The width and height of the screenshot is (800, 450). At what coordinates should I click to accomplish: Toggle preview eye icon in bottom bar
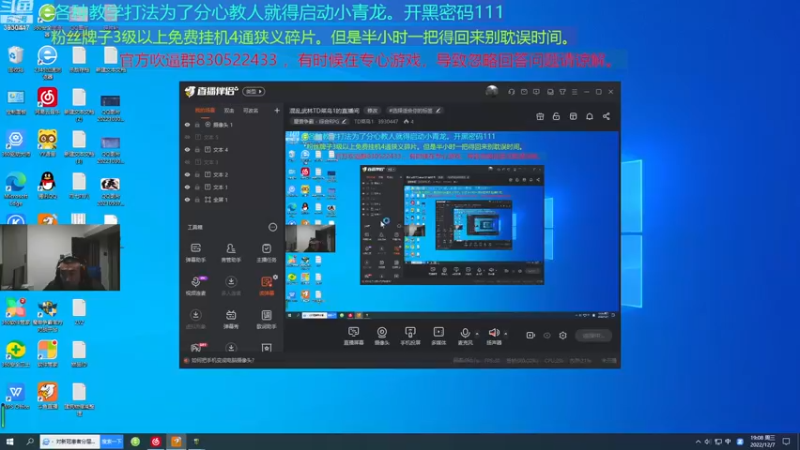click(547, 335)
